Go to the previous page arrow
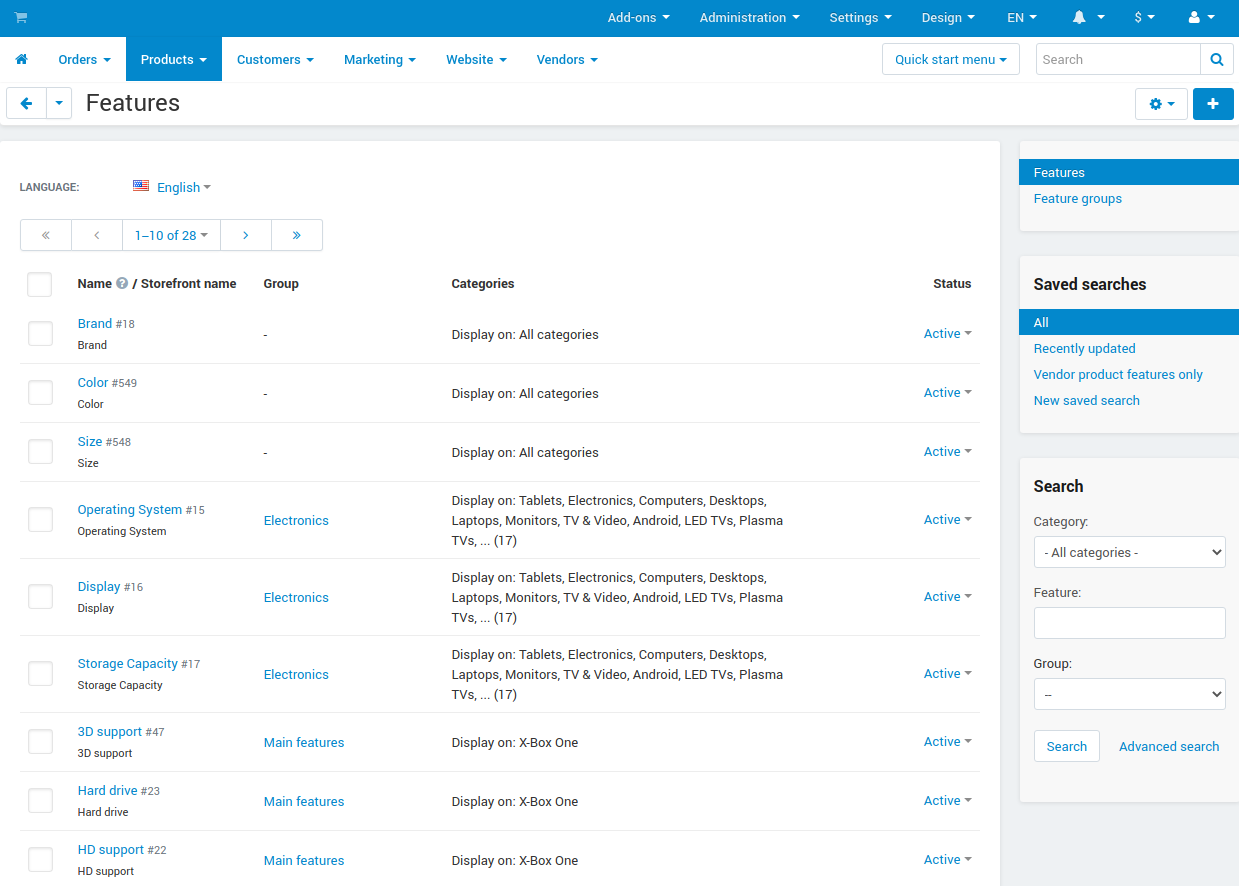Image resolution: width=1239 pixels, height=886 pixels. pos(97,235)
